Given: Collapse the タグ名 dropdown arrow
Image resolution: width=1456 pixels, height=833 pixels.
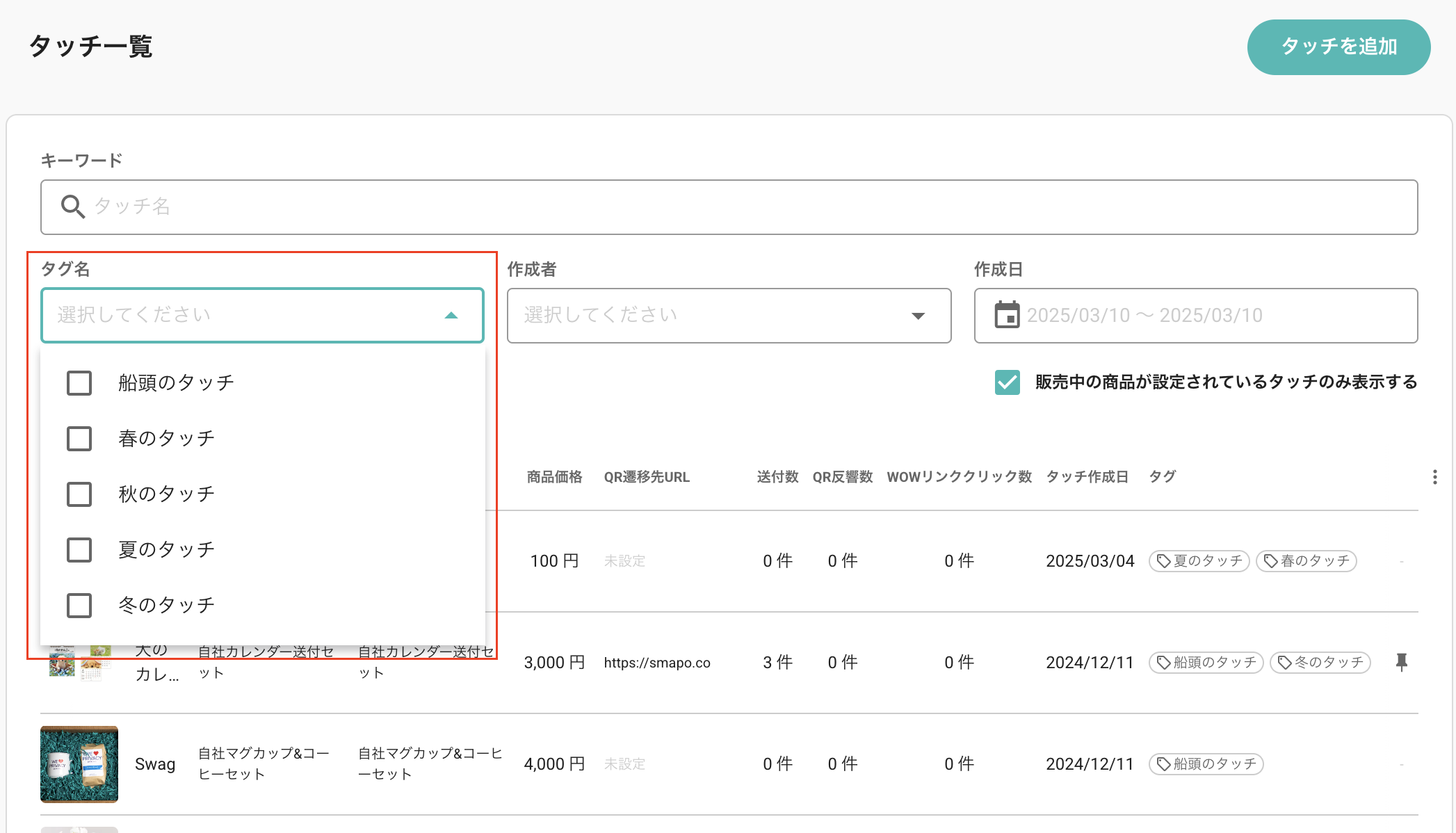Looking at the screenshot, I should pos(451,316).
